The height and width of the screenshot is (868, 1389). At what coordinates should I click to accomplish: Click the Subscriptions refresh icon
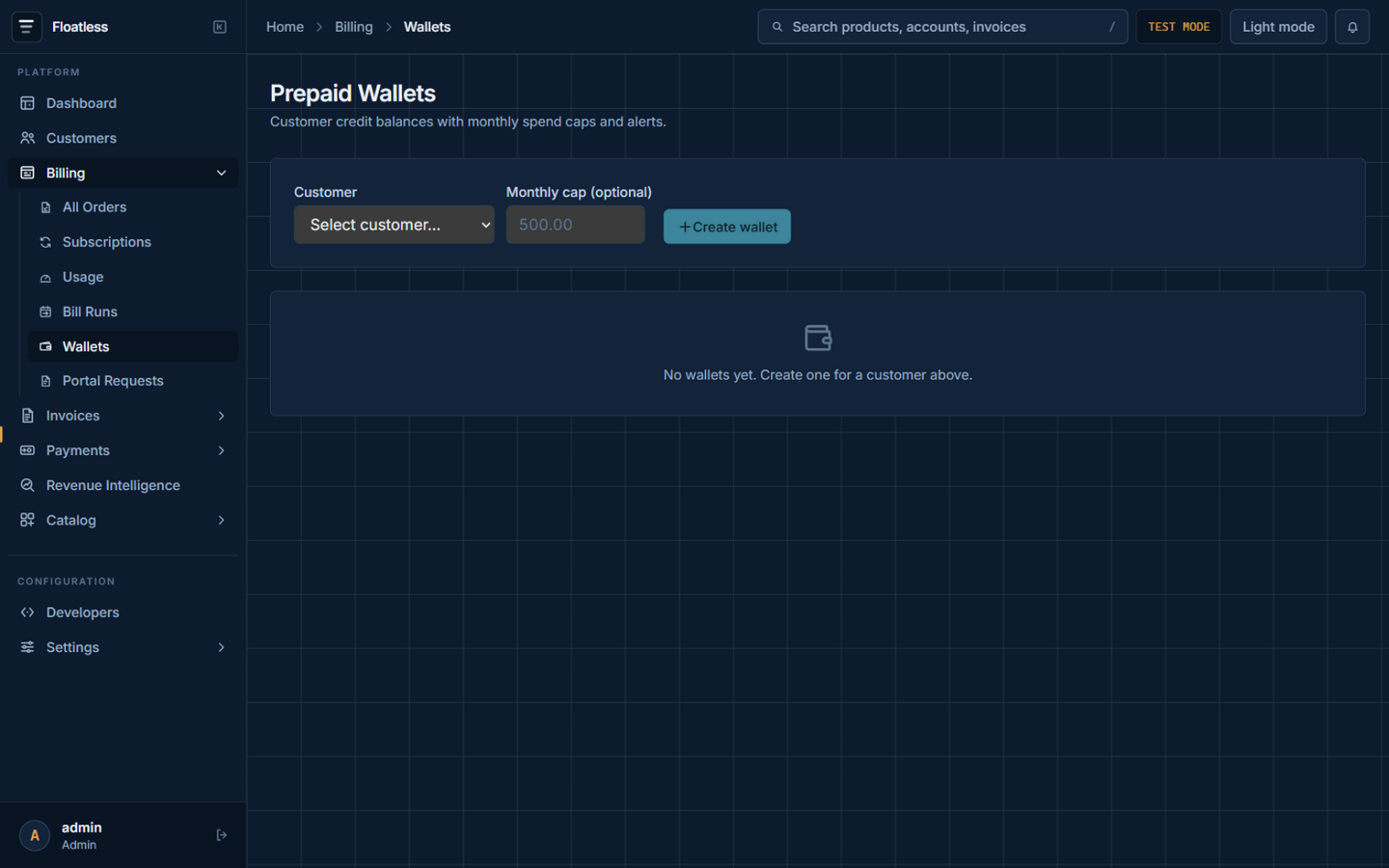pos(45,242)
